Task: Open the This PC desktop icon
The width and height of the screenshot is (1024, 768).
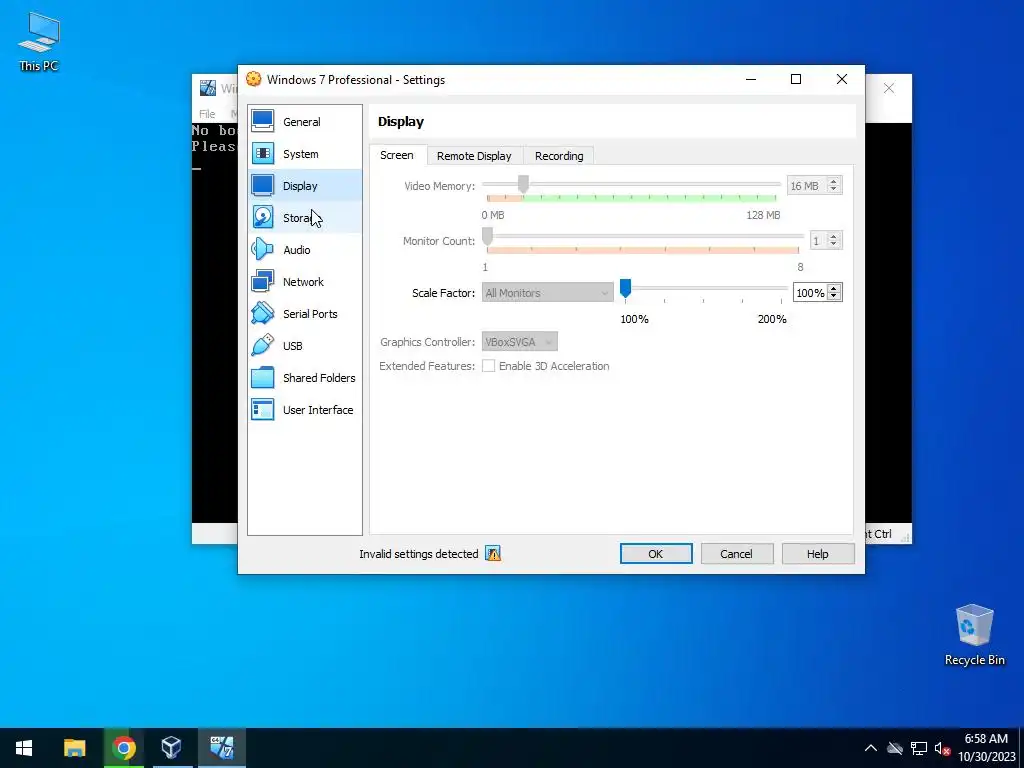Action: pyautogui.click(x=39, y=42)
